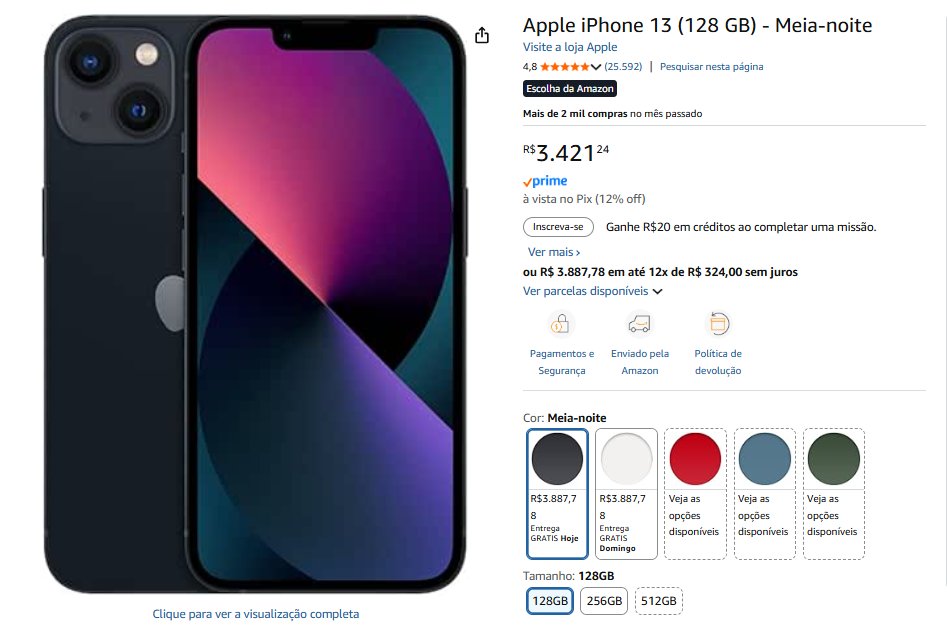
Task: Expand the Ver mais link
Action: pos(554,252)
